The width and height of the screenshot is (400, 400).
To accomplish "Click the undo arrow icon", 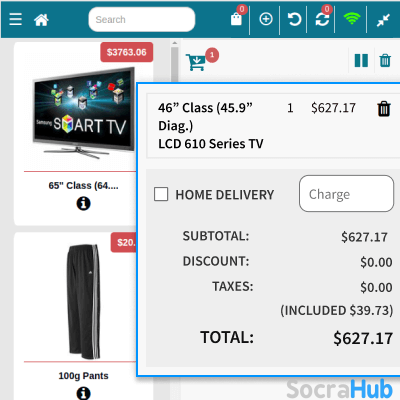I will tap(294, 19).
